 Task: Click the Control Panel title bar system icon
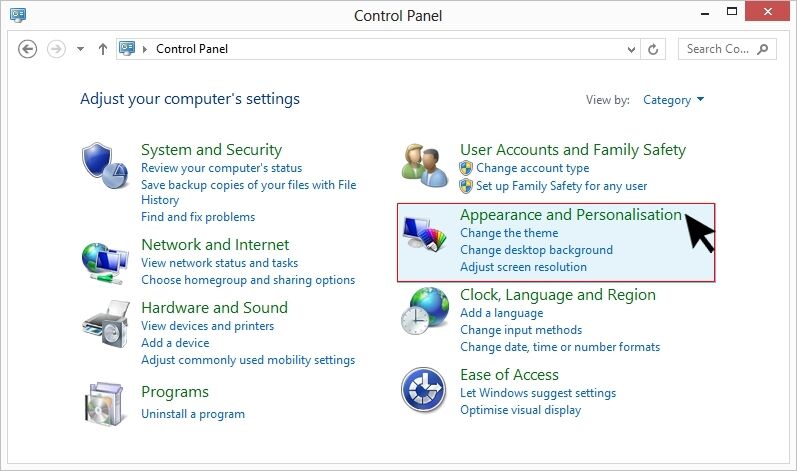tap(18, 15)
